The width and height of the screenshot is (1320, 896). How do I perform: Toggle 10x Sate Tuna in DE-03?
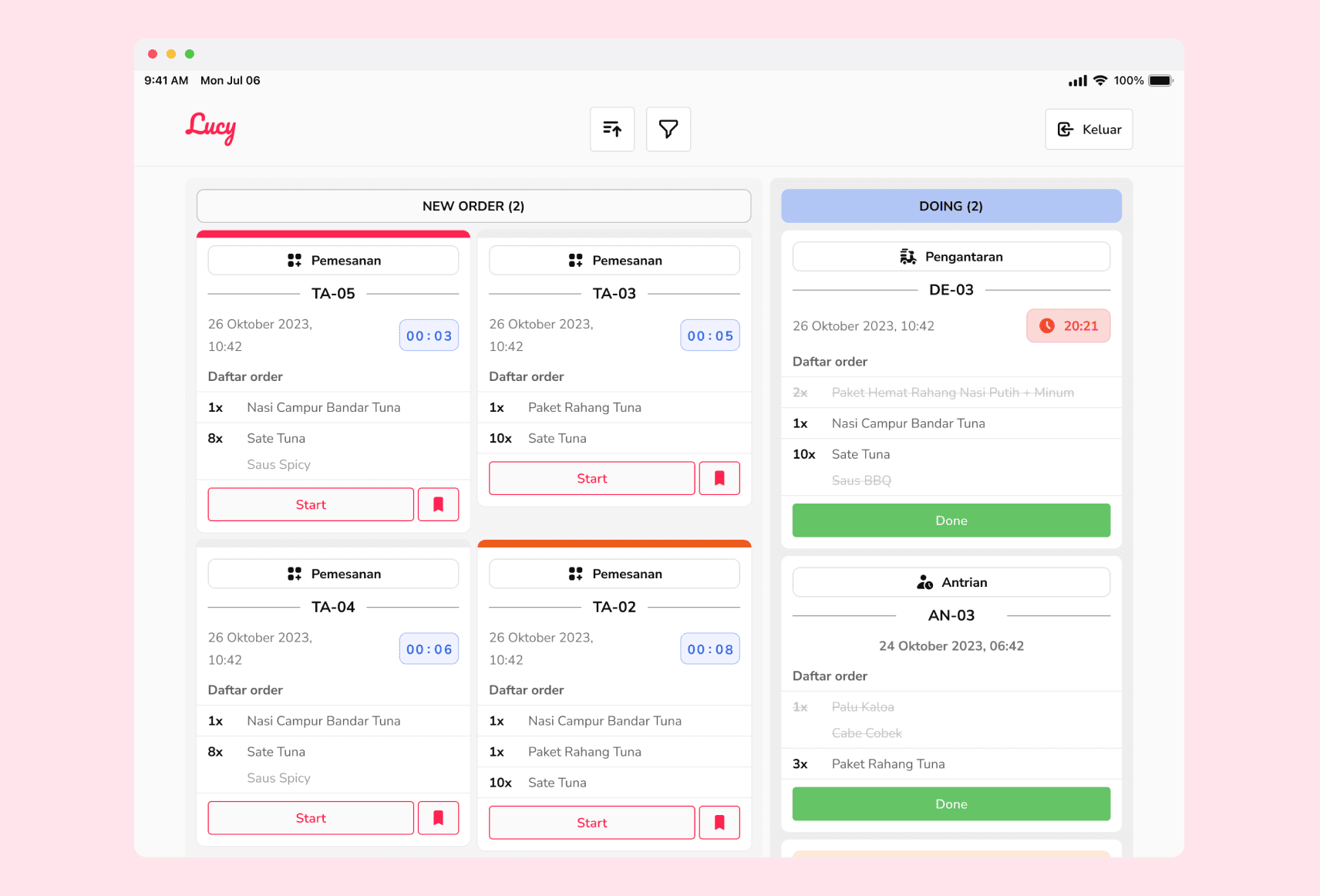pos(951,454)
